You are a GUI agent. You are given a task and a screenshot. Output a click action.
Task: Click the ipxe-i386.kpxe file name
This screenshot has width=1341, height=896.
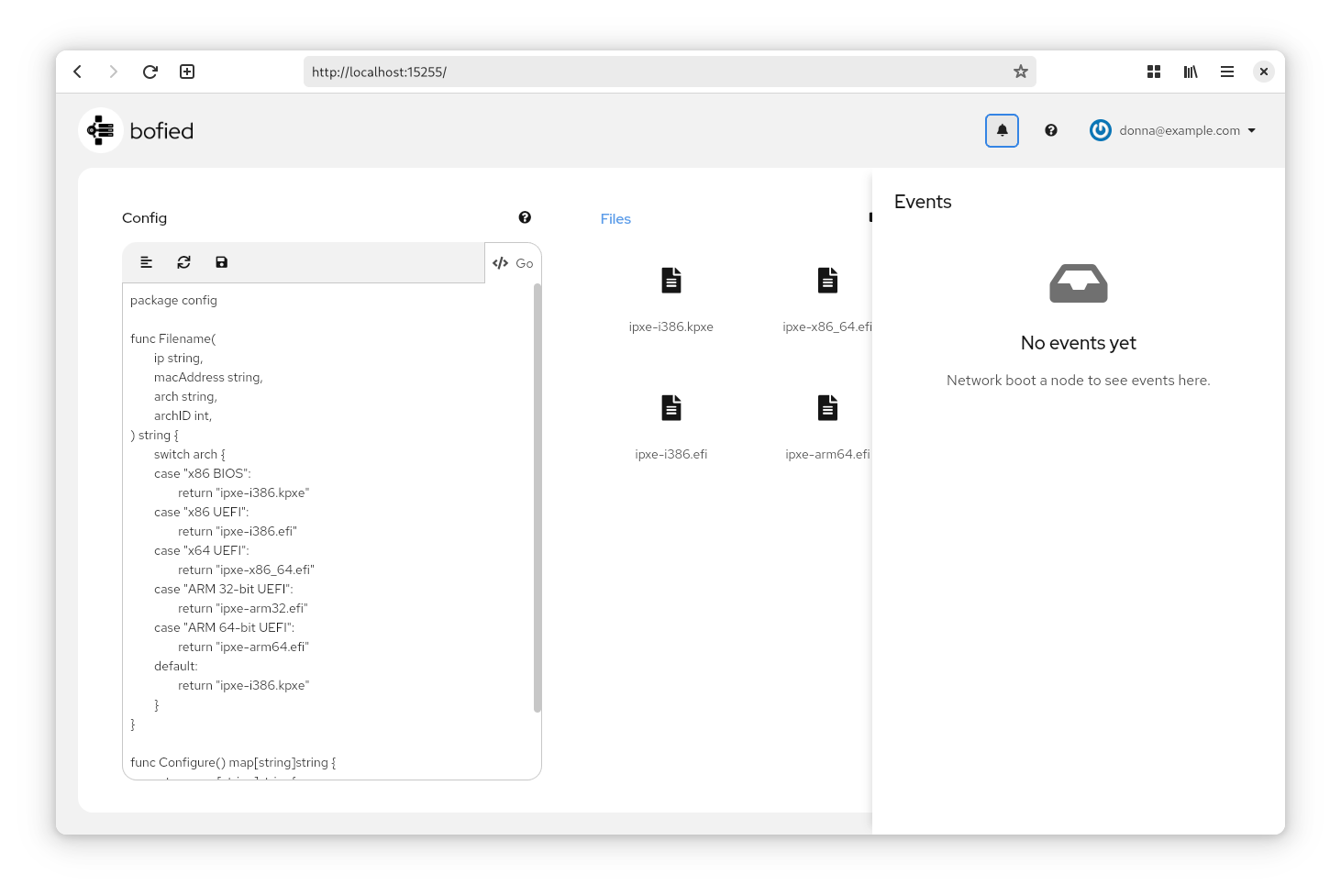[671, 327]
